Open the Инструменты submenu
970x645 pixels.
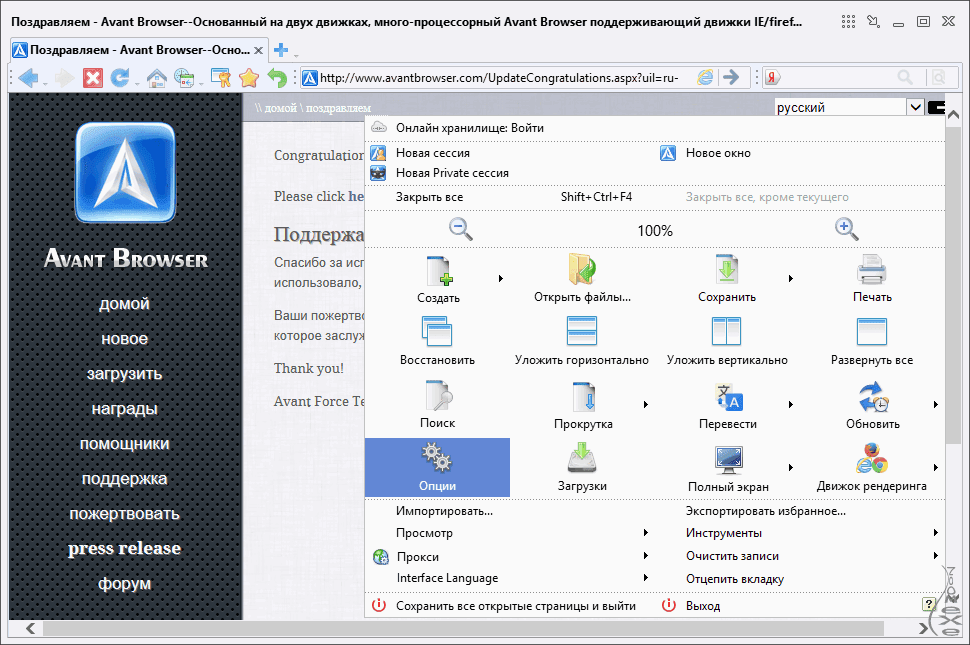(x=800, y=532)
